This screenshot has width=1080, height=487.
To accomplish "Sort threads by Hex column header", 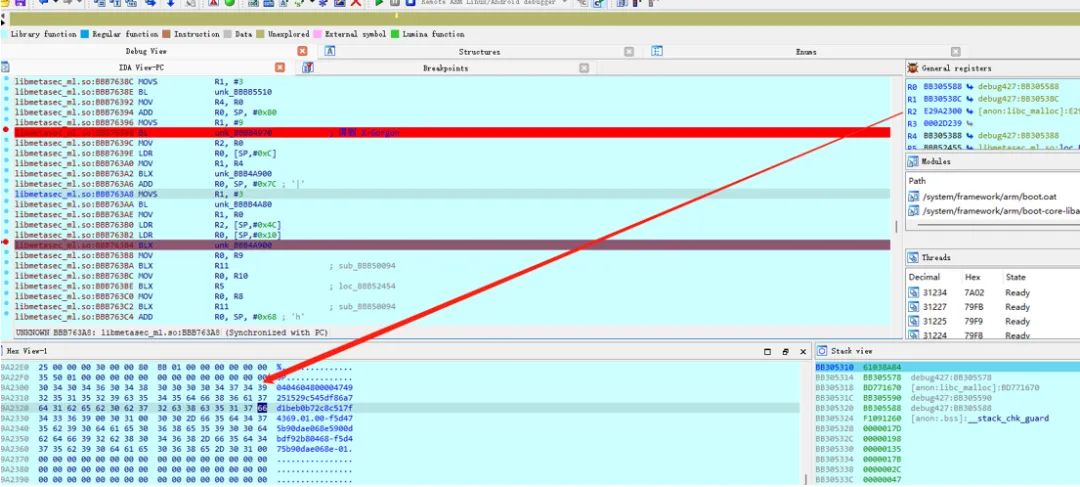I will pyautogui.click(x=972, y=277).
